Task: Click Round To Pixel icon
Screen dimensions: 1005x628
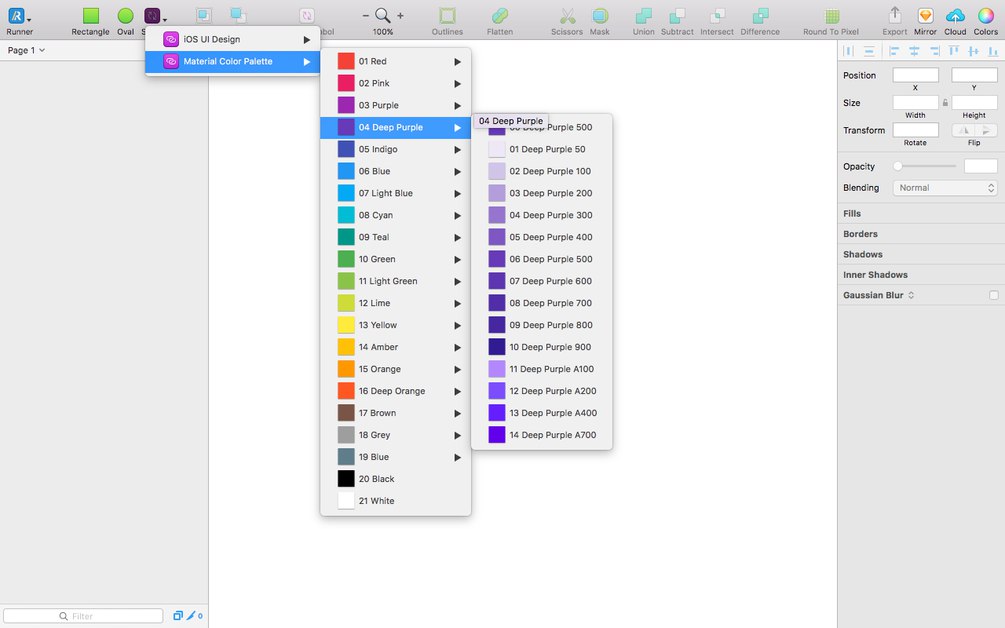Action: (x=831, y=16)
